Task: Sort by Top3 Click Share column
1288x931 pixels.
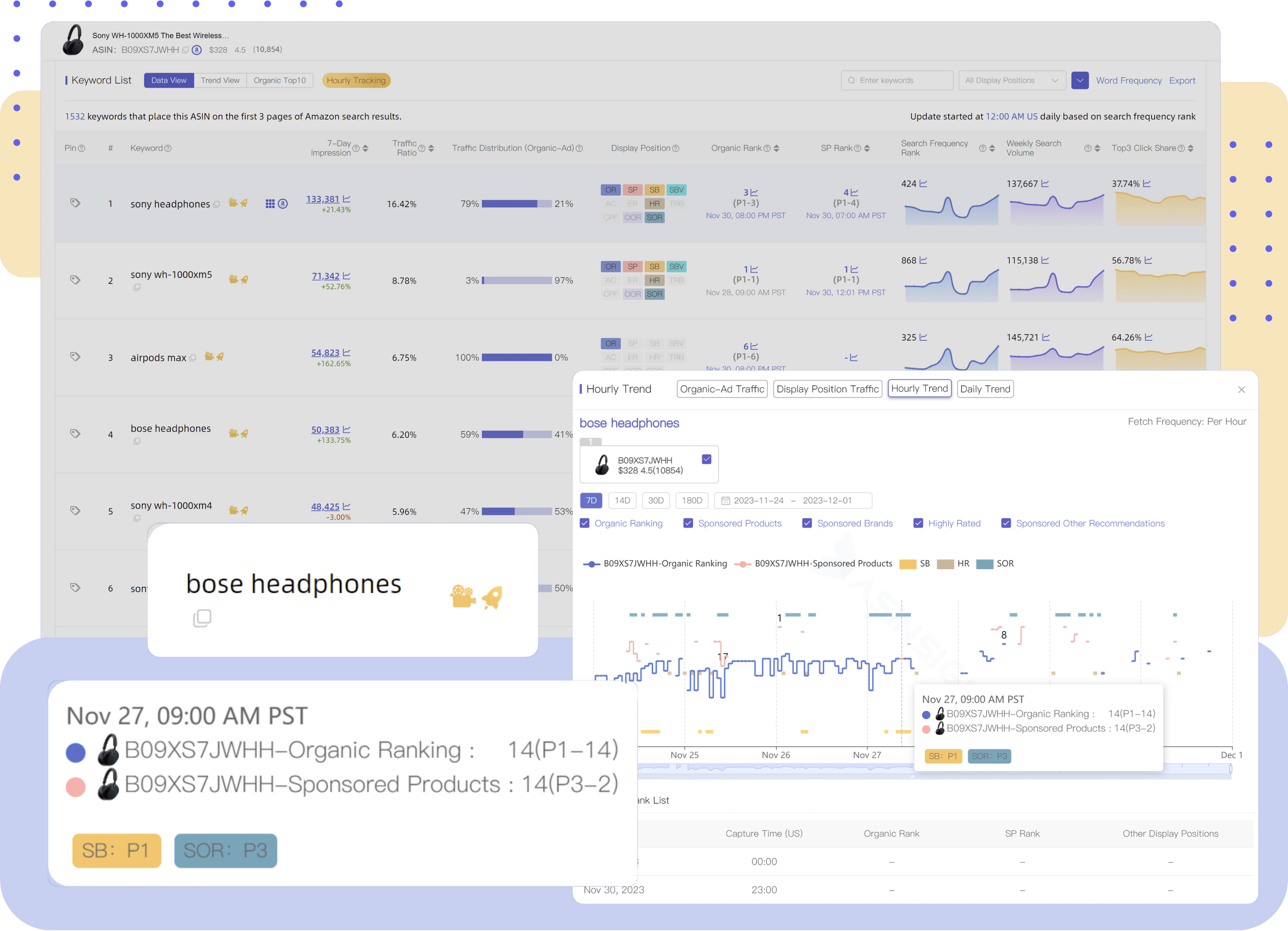Action: pyautogui.click(x=1190, y=148)
